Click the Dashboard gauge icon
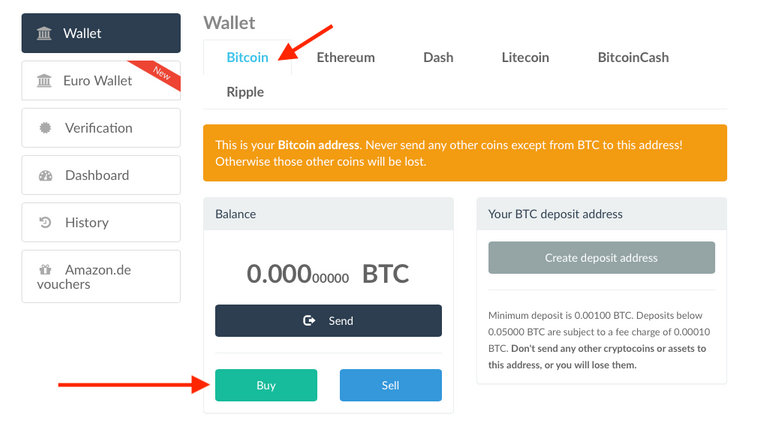This screenshot has height=423, width=768. click(x=46, y=175)
